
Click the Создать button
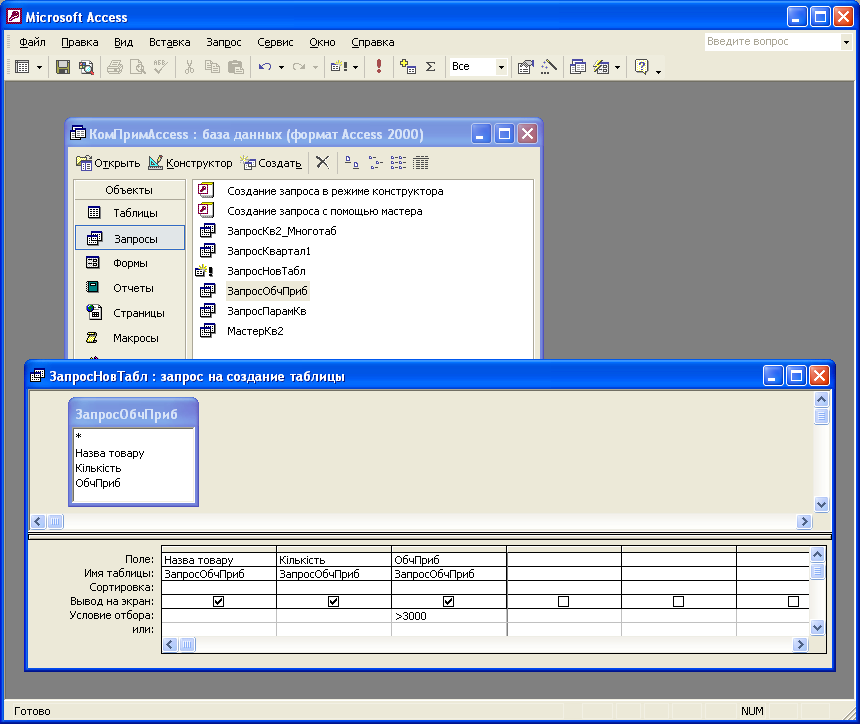[x=271, y=163]
